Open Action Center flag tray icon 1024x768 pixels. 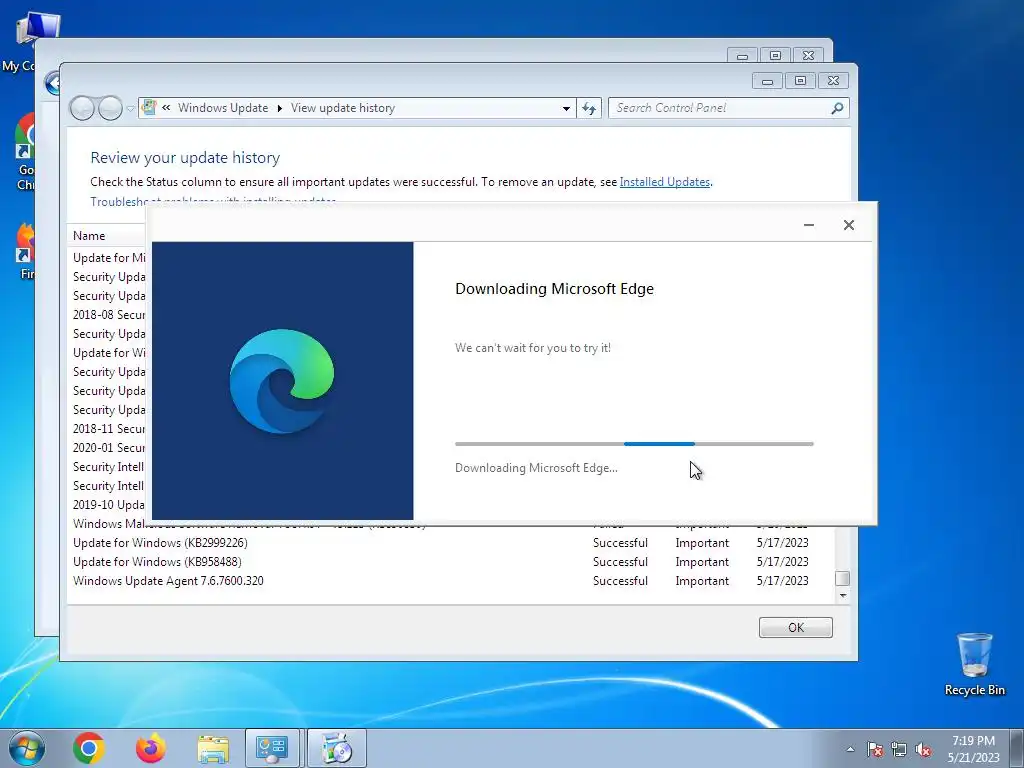(875, 749)
